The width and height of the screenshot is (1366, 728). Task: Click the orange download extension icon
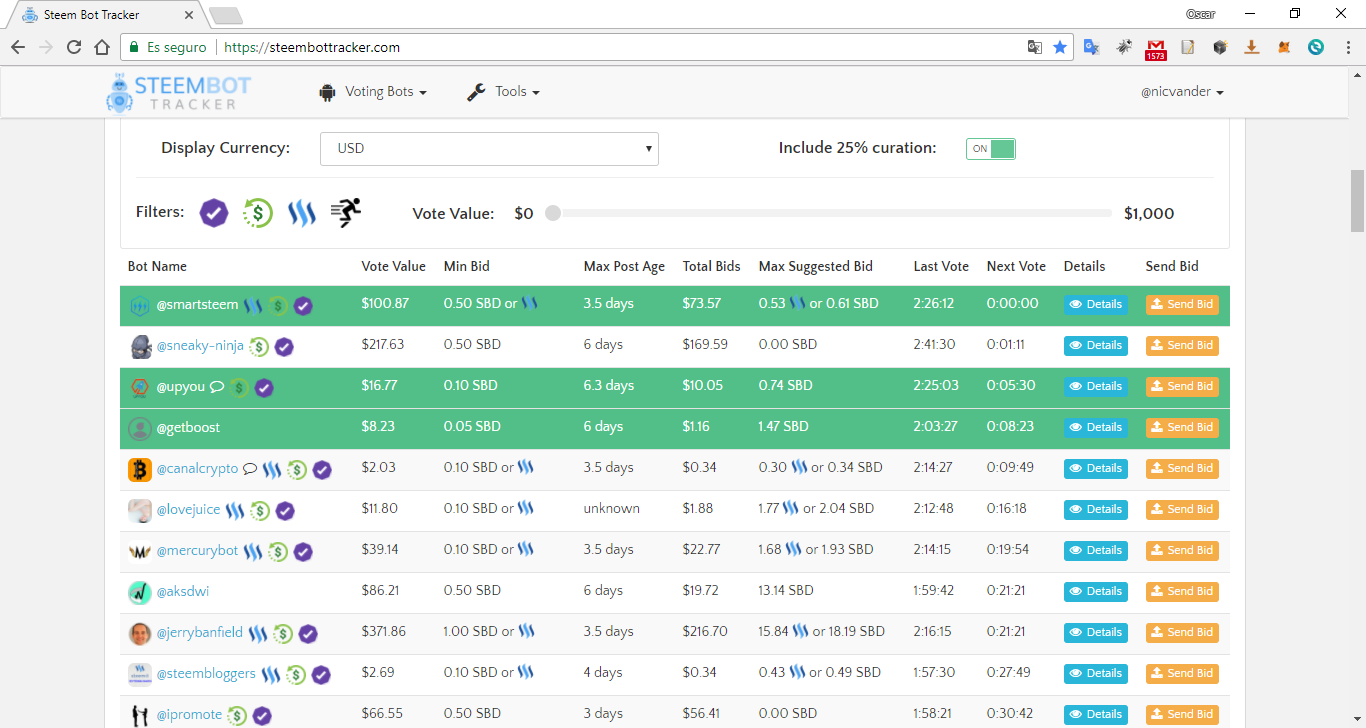coord(1252,47)
